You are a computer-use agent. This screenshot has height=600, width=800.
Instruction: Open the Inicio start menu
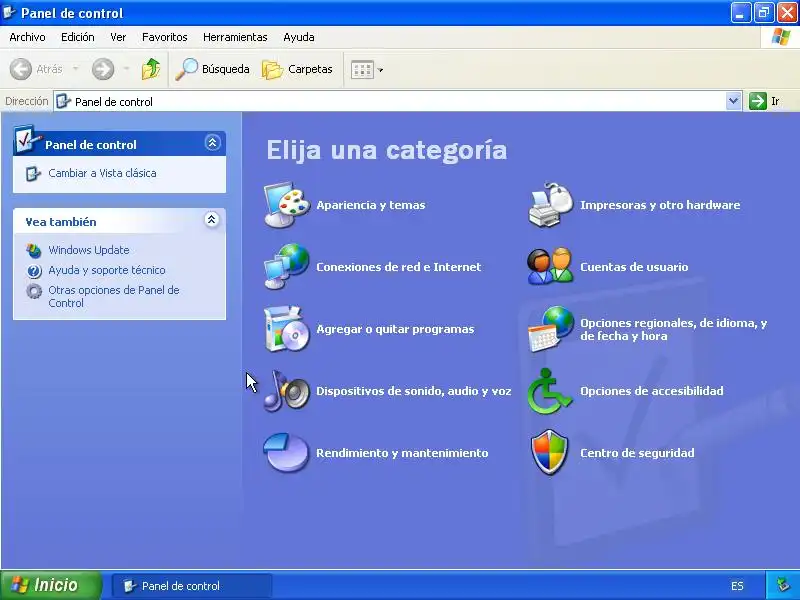tap(51, 585)
